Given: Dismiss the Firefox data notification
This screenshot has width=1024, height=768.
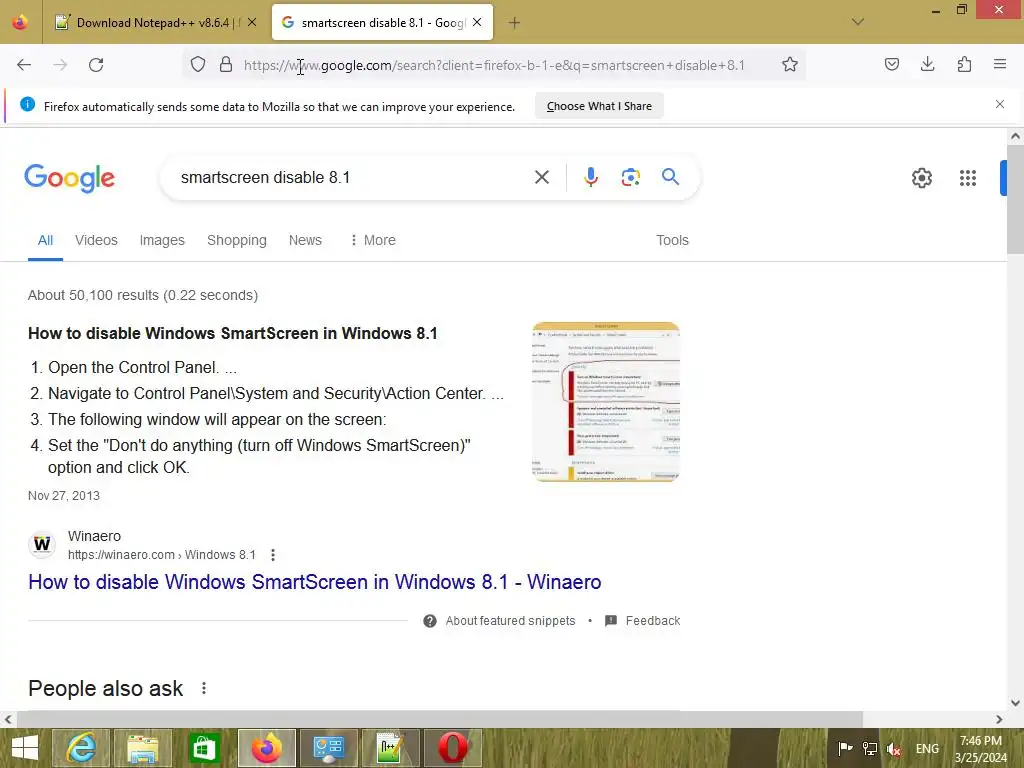Looking at the screenshot, I should click(999, 104).
